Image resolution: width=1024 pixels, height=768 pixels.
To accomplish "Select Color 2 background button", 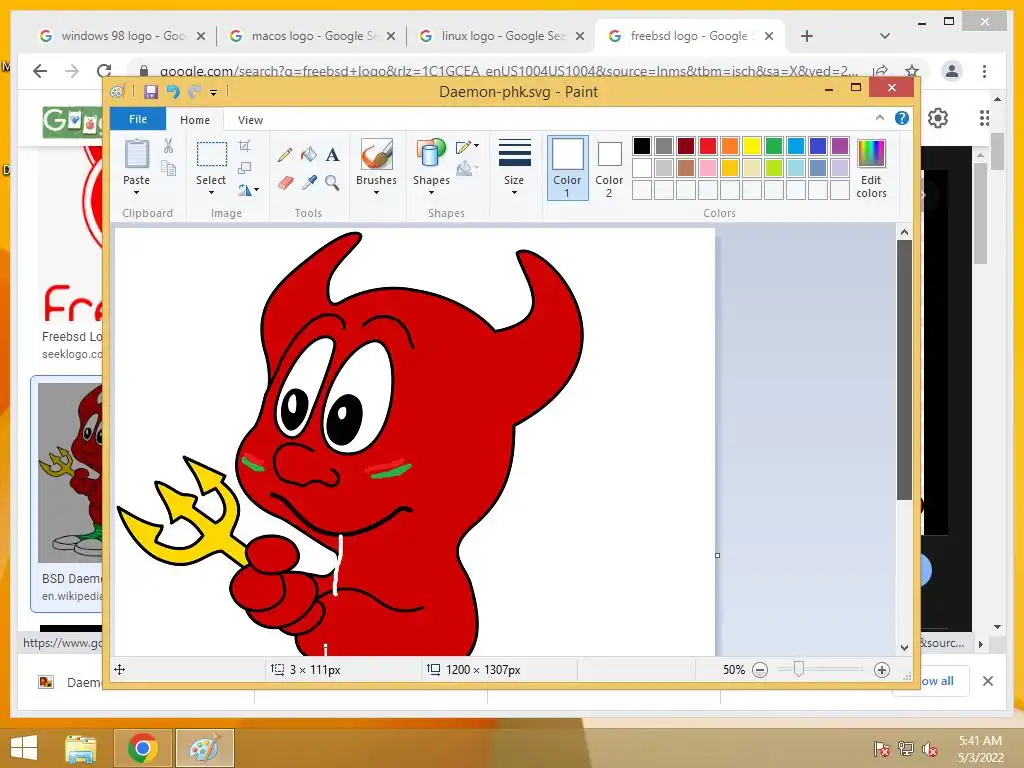I will [x=609, y=167].
